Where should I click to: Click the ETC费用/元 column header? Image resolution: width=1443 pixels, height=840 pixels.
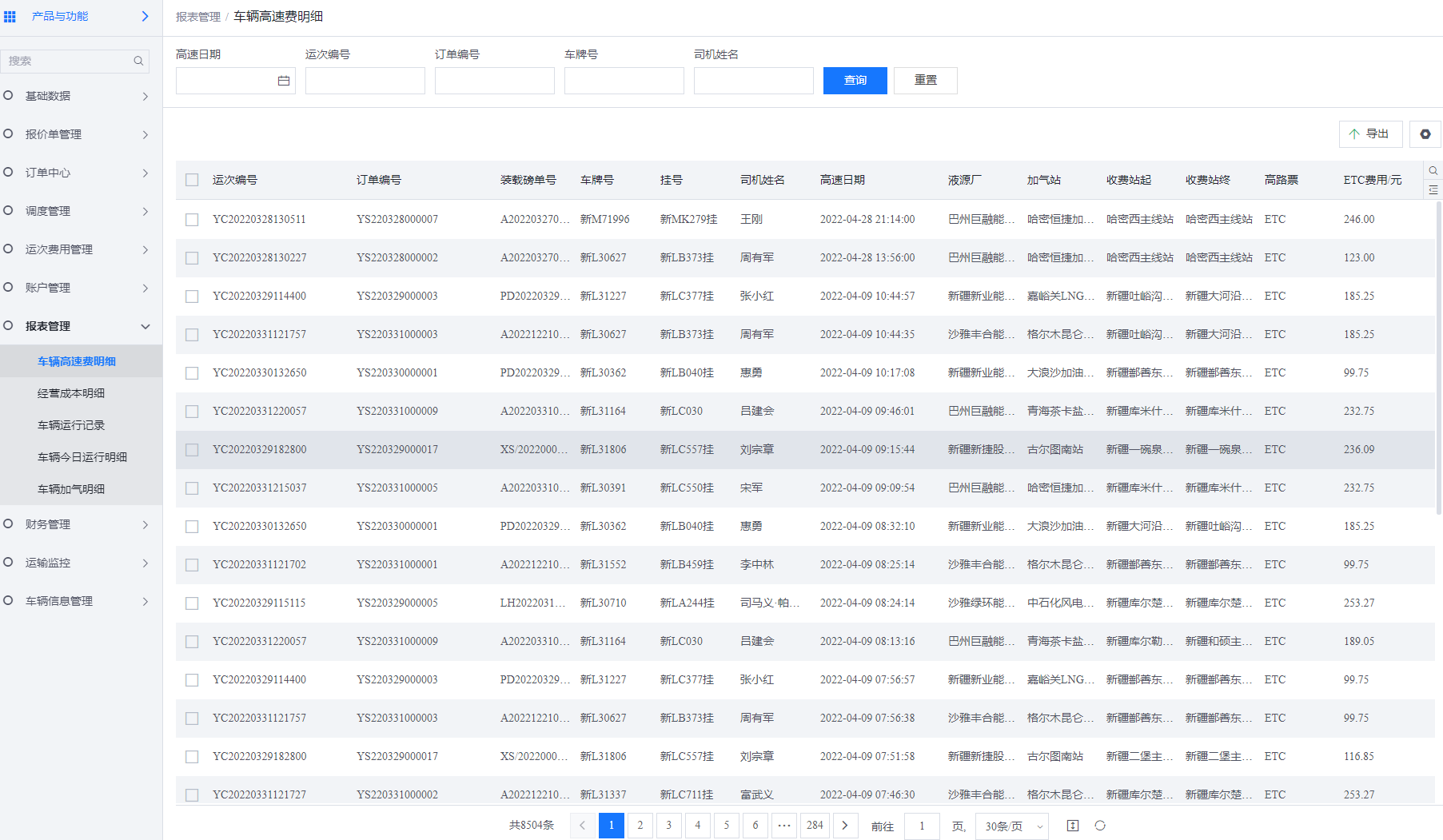1373,181
